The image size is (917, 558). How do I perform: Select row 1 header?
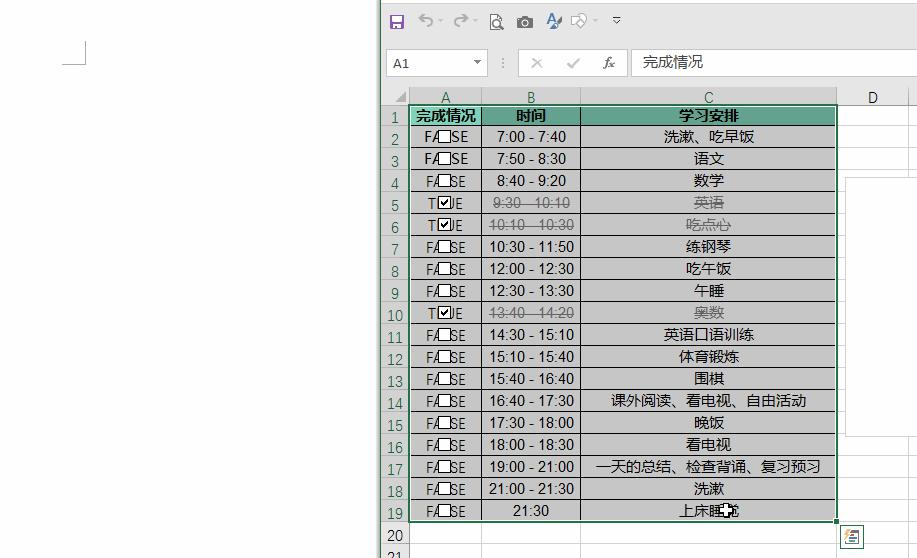tap(395, 117)
